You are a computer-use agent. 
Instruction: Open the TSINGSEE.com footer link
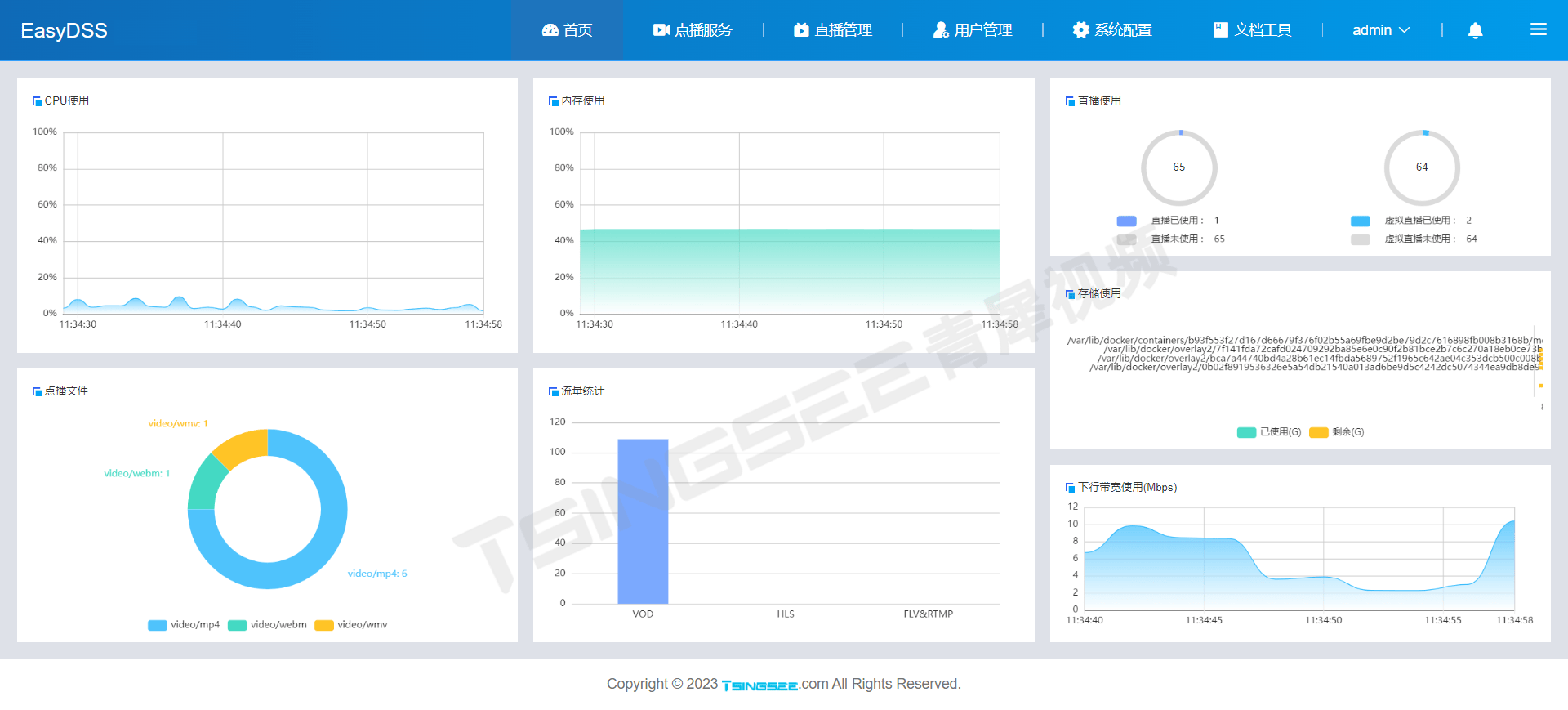(x=759, y=685)
